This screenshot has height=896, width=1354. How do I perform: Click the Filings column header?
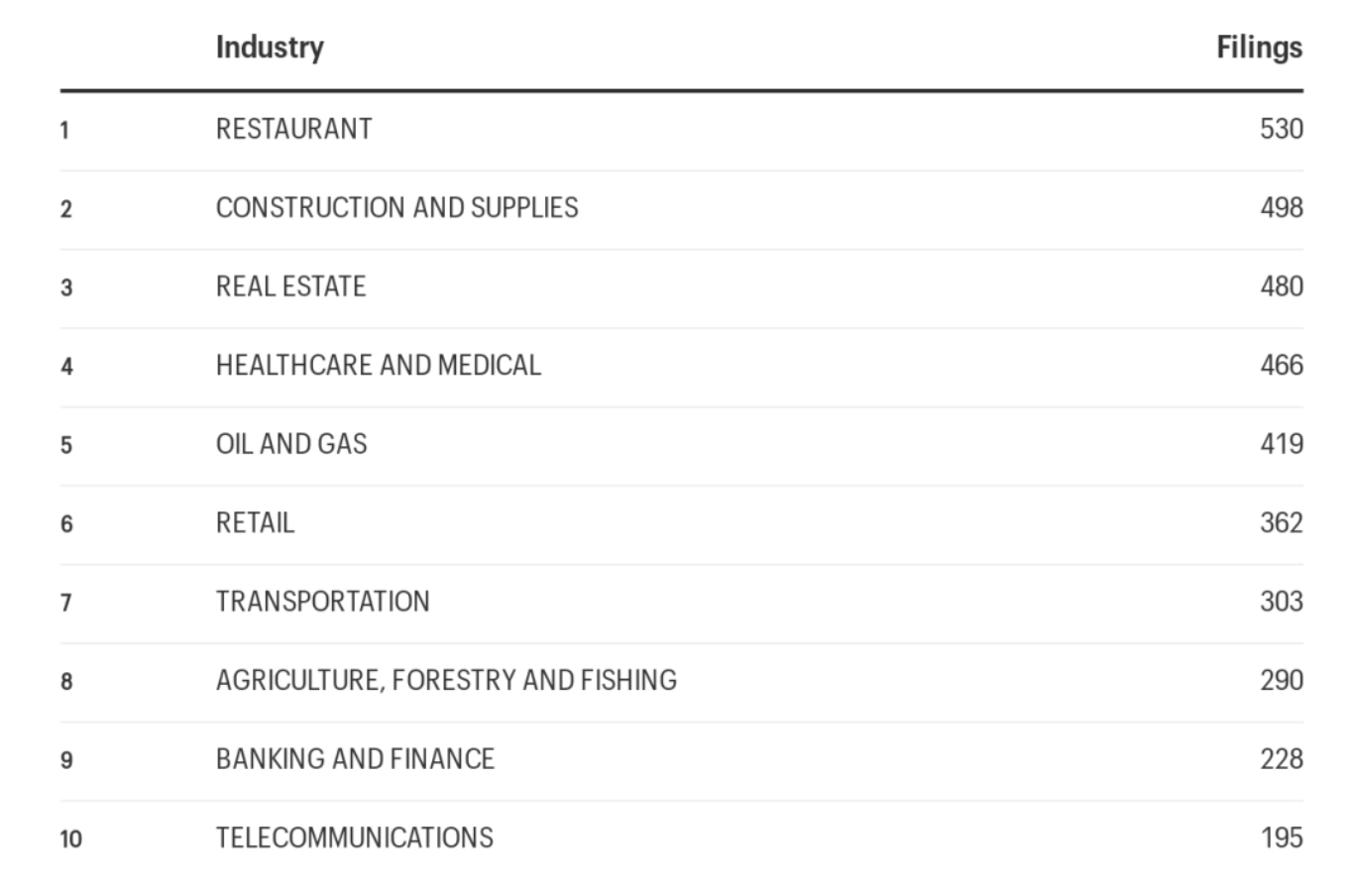(x=1259, y=48)
